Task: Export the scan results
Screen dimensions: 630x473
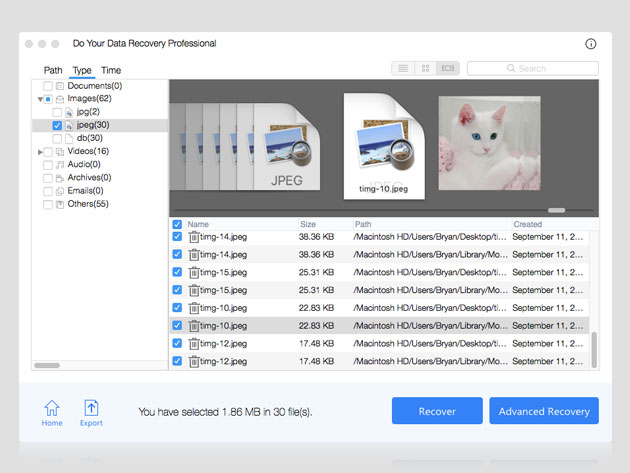Action: [x=91, y=413]
